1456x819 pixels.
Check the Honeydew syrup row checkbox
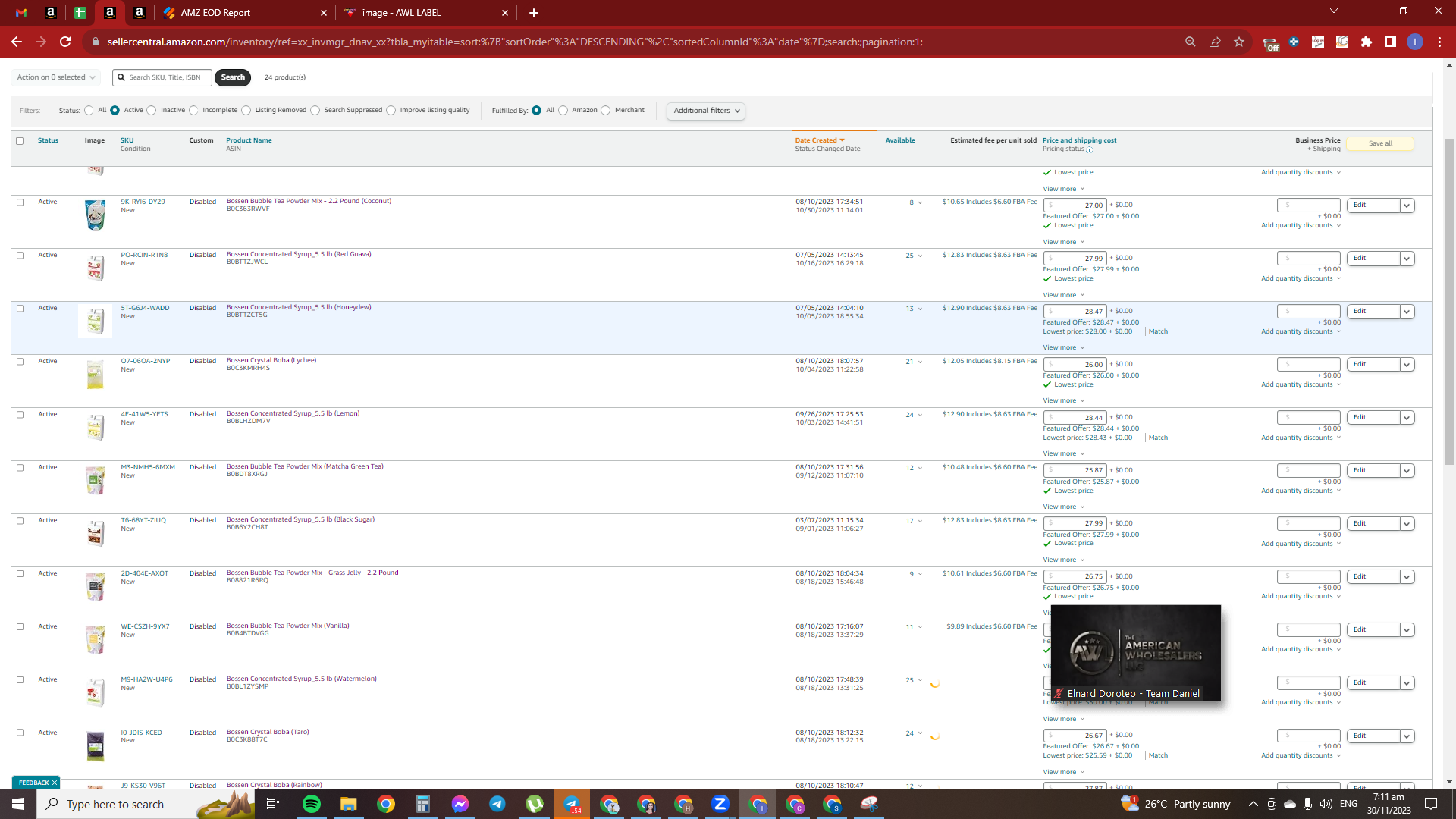[20, 309]
